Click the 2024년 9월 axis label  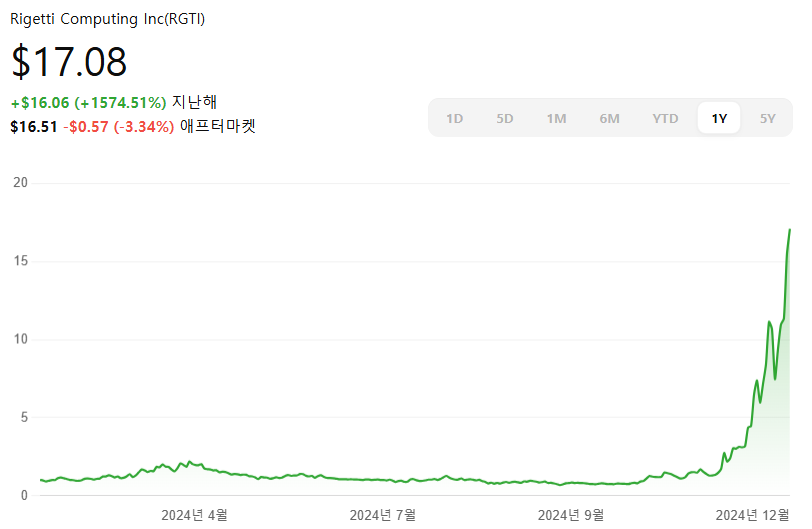click(x=571, y=515)
